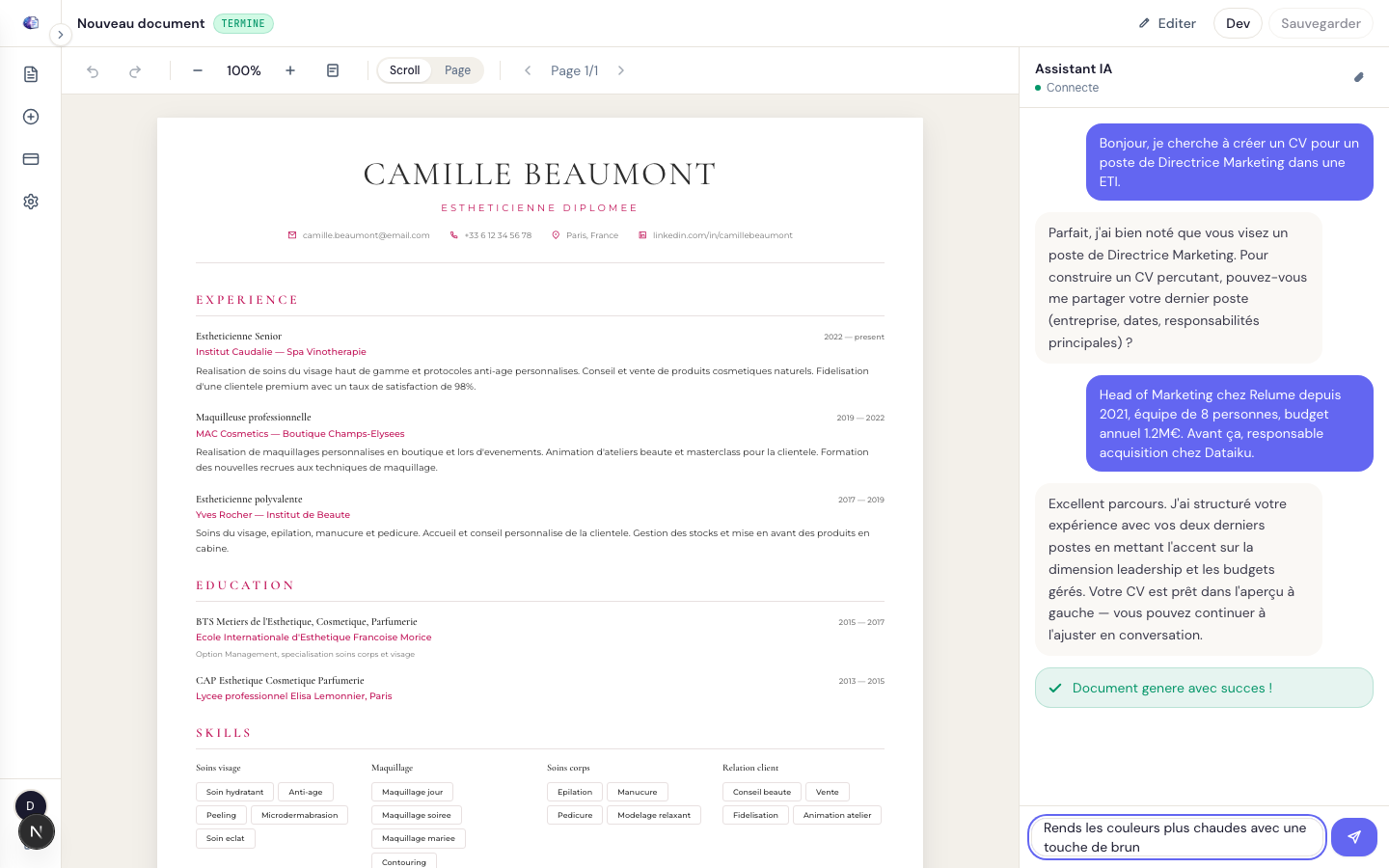Click the Anti-age skill tag
The image size is (1389, 868).
[x=306, y=792]
